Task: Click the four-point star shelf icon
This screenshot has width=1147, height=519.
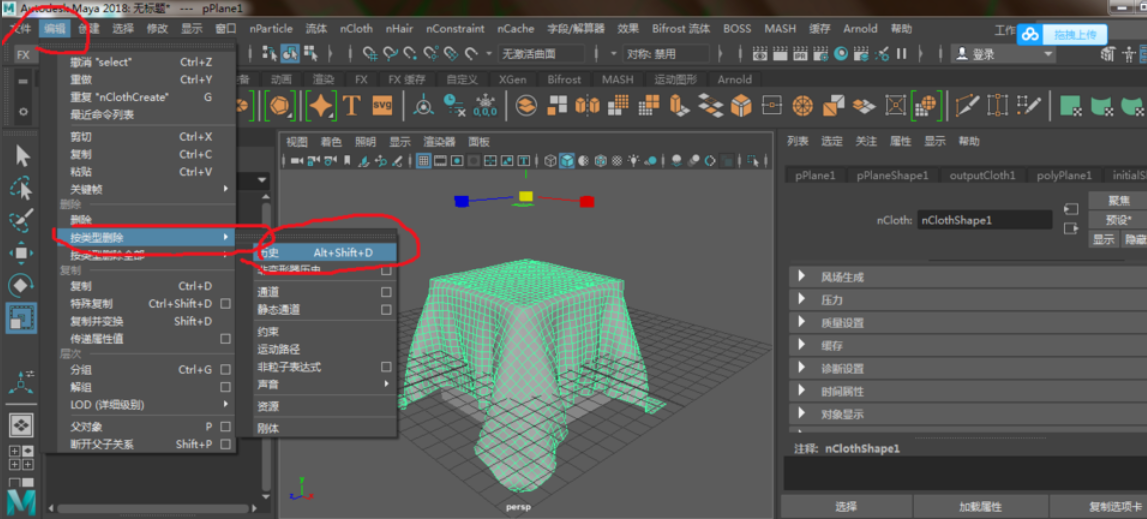Action: [x=320, y=106]
